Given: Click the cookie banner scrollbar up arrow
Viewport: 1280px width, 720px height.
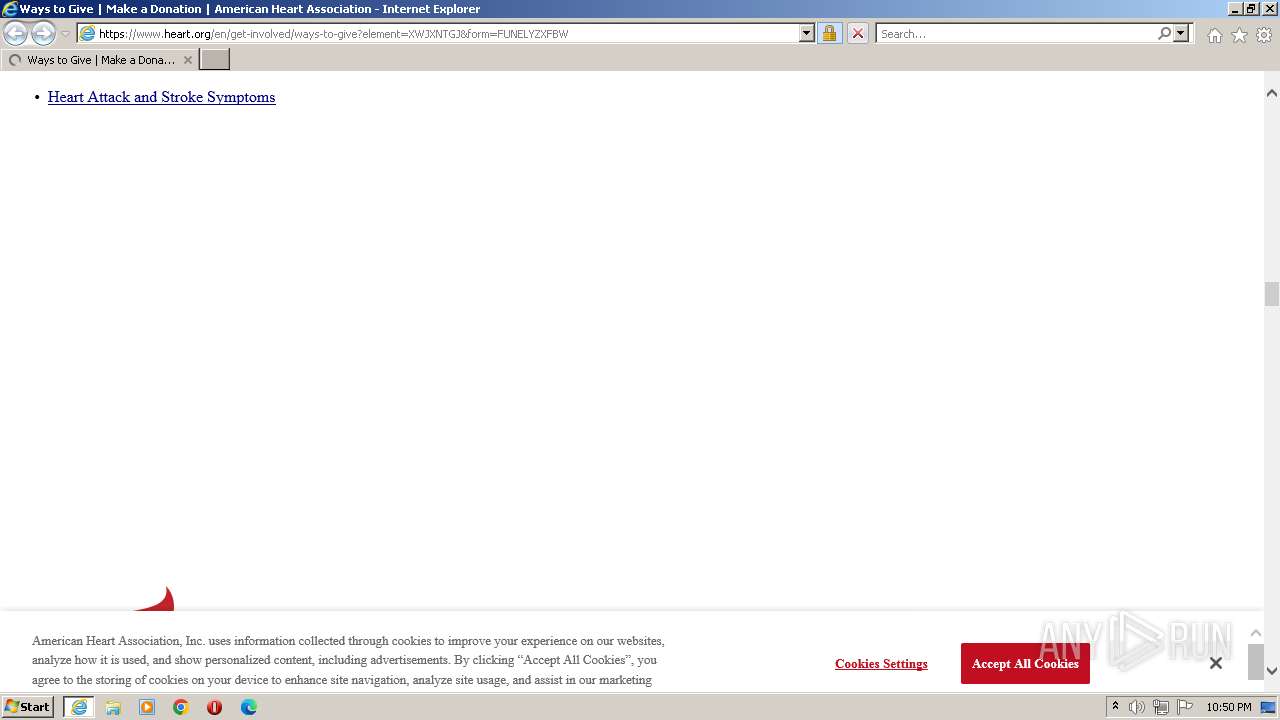Looking at the screenshot, I should [1256, 633].
